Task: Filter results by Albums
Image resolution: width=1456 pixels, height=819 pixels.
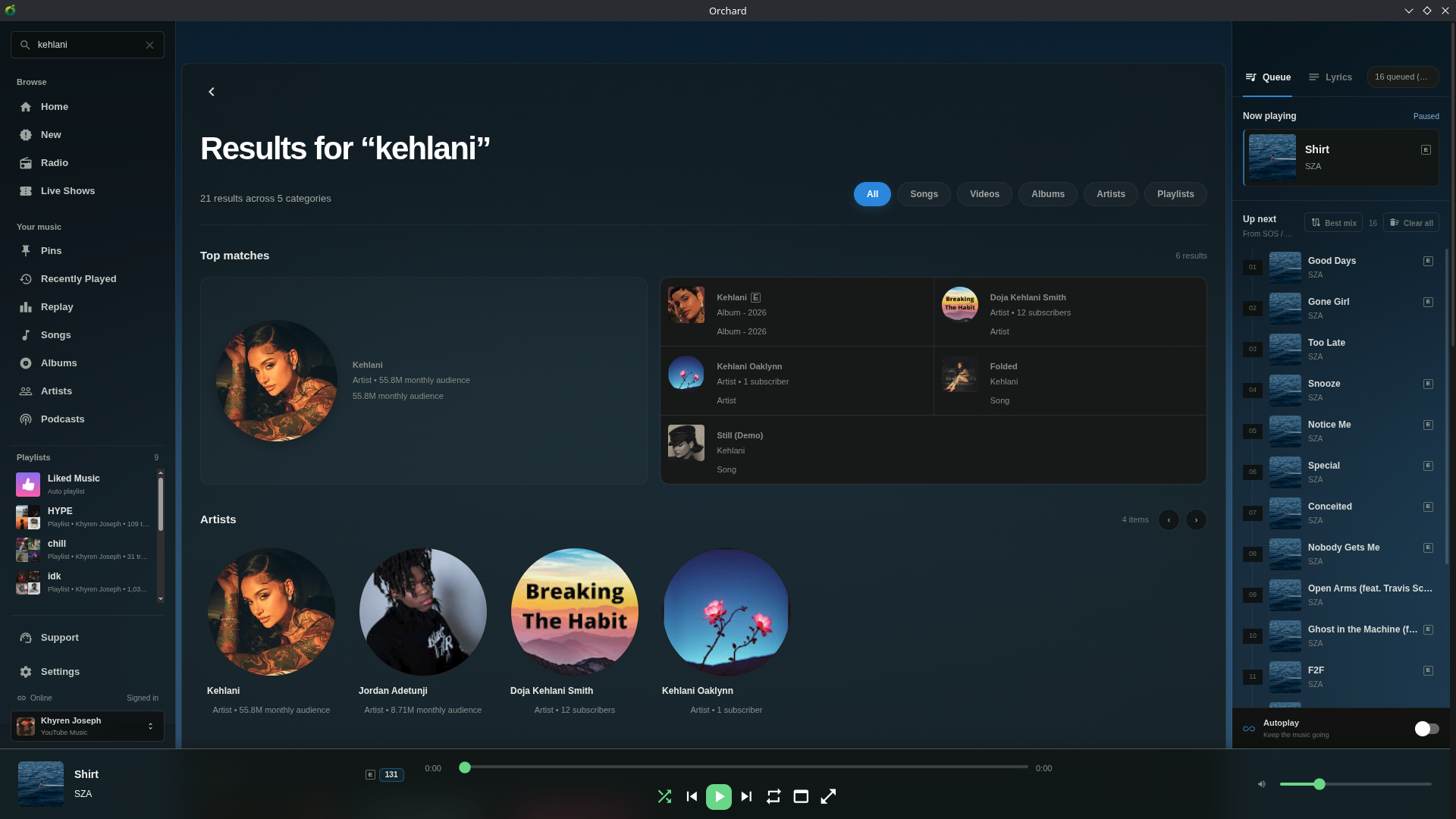Action: (x=1048, y=194)
